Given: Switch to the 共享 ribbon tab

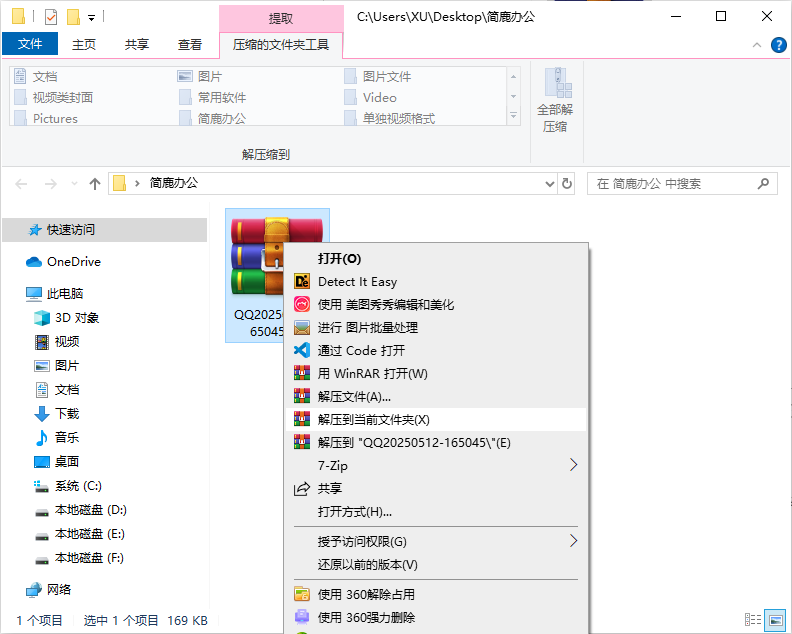Looking at the screenshot, I should [x=137, y=44].
